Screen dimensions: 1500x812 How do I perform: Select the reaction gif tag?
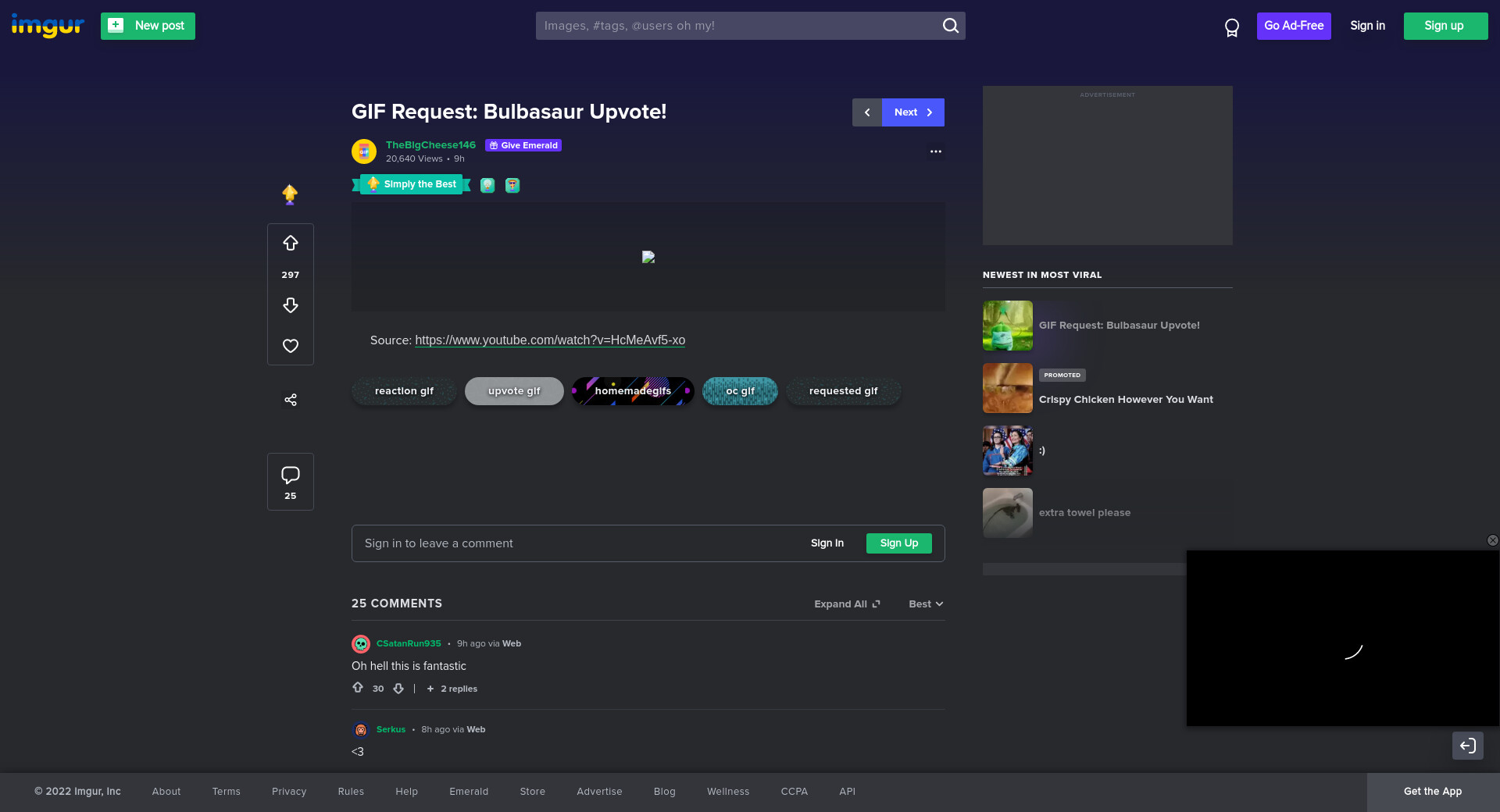tap(404, 391)
